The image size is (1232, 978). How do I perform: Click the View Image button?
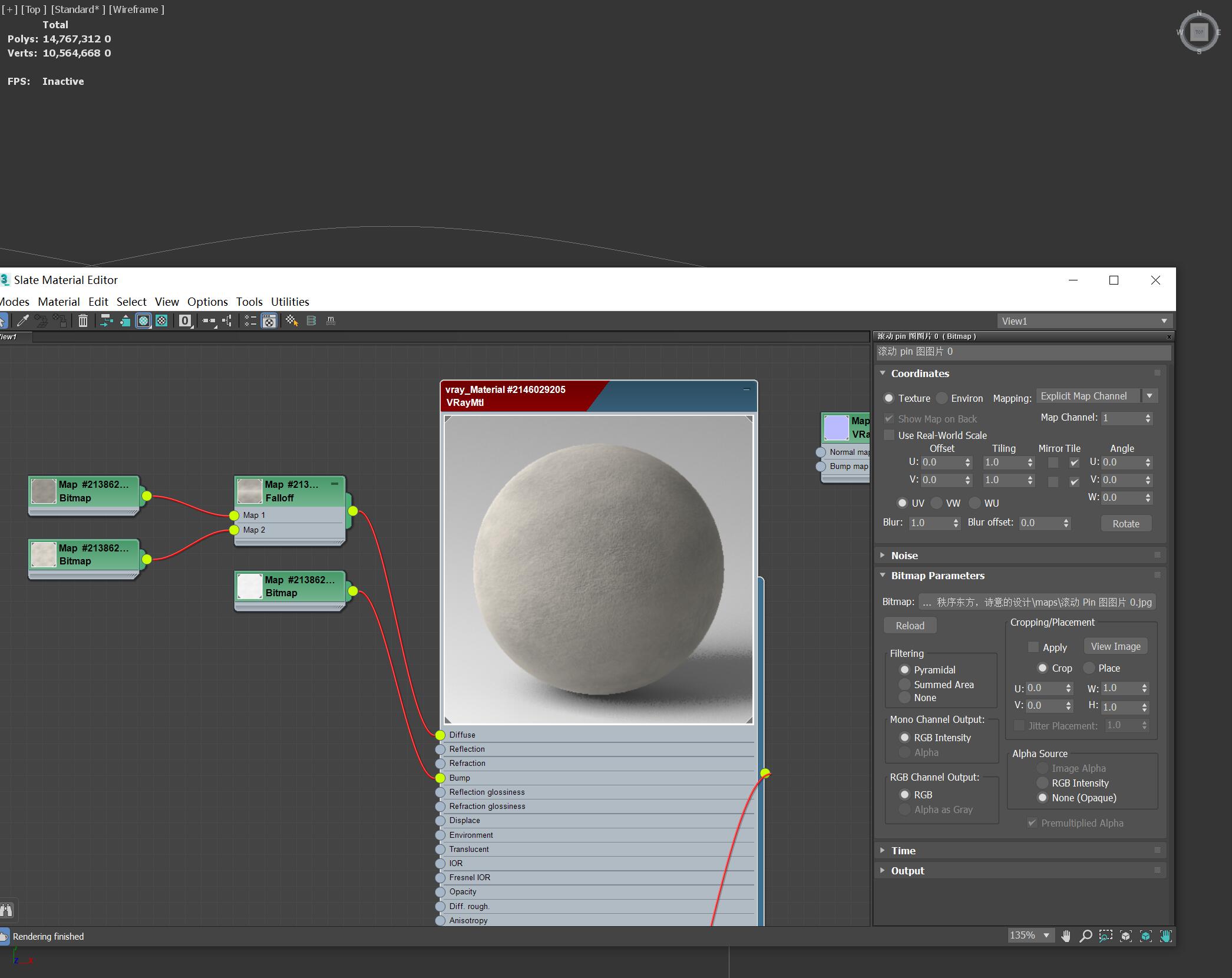point(1115,646)
